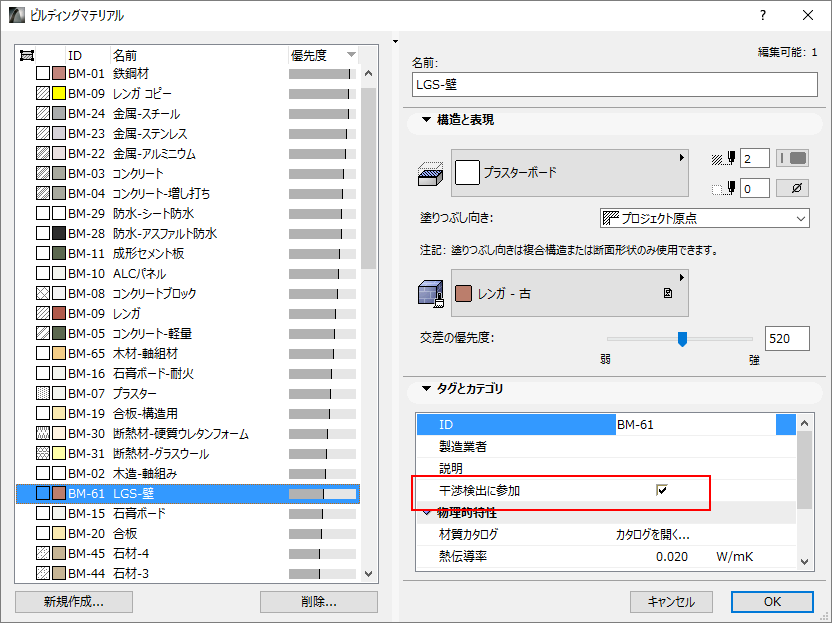Click the hatch icon of BM-24 金属-スチール
The image size is (832, 623).
pyautogui.click(x=43, y=113)
